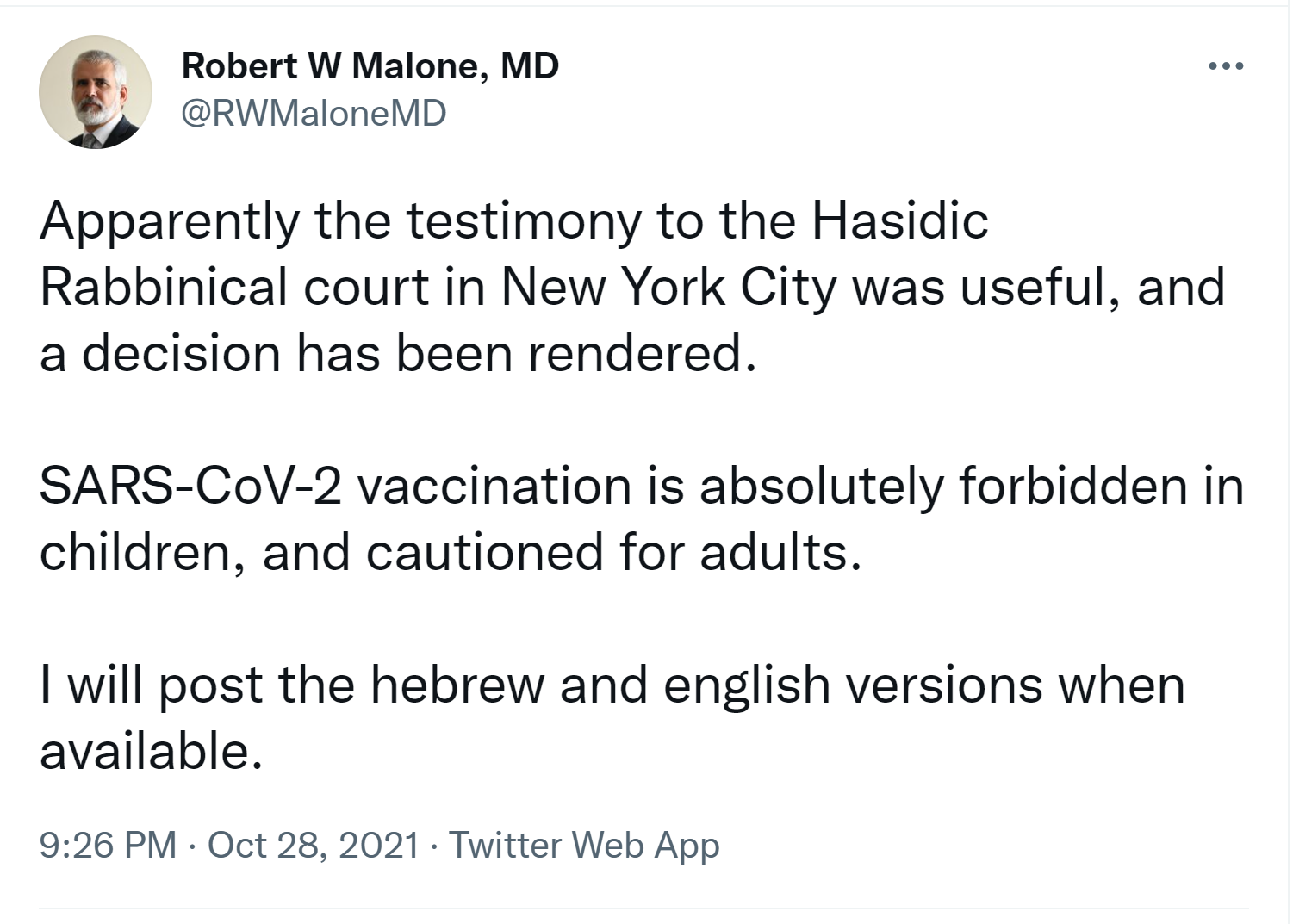Viewport: 1293px width, 924px height.
Task: Click the "SARS-CoV-2" text in the tweet
Action: pyautogui.click(x=190, y=486)
